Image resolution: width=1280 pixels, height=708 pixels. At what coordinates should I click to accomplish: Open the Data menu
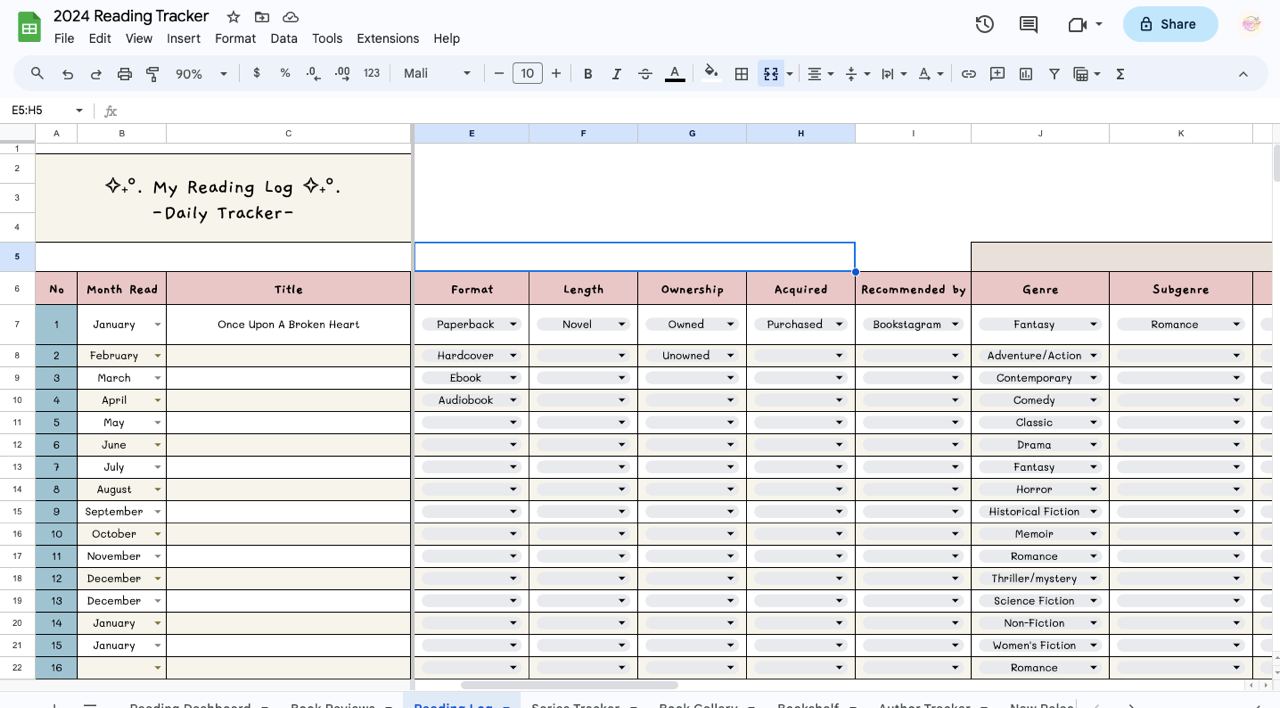pos(284,38)
